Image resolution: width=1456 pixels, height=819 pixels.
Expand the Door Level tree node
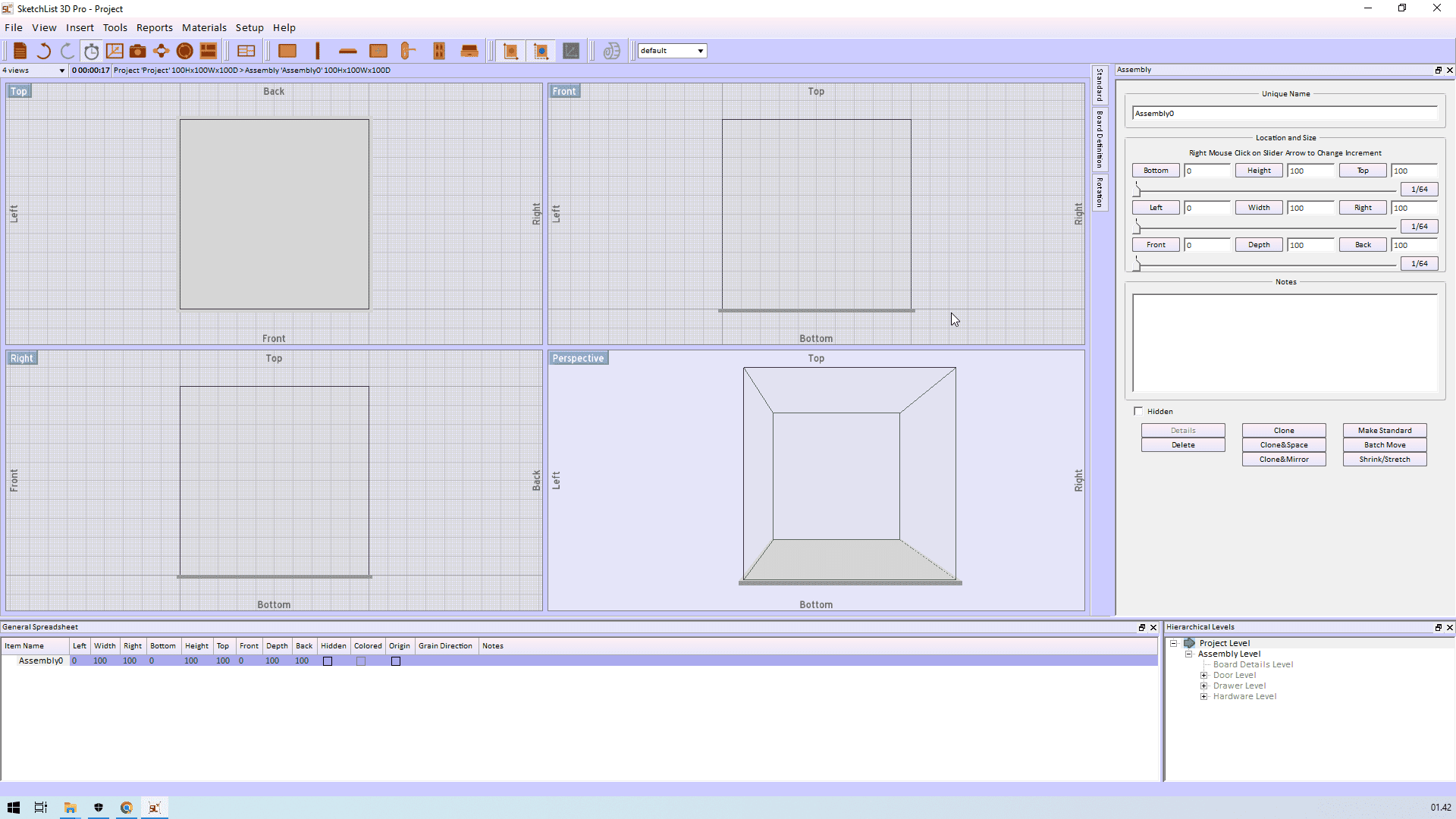[x=1204, y=675]
